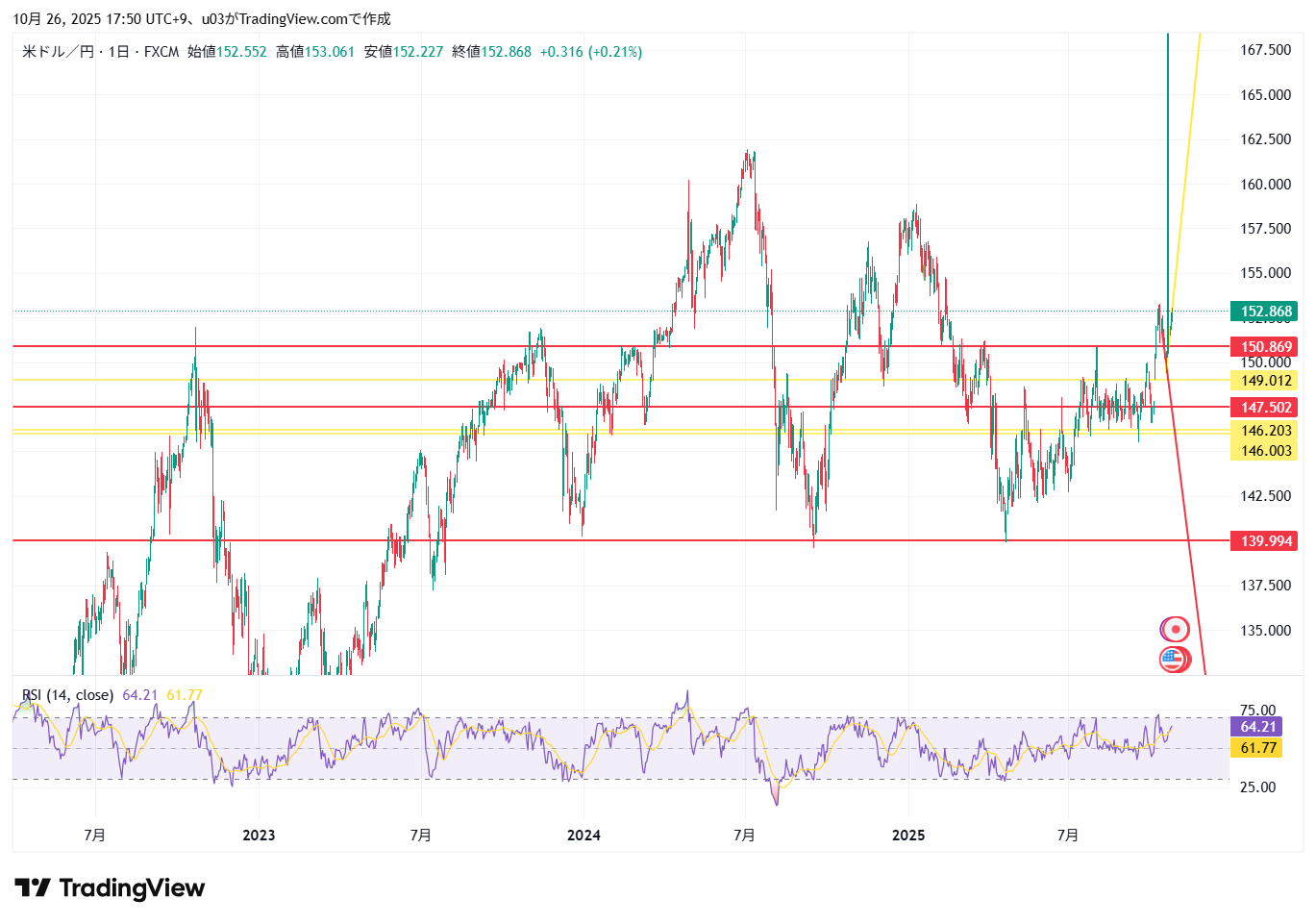Click the 2025 label on time axis

(908, 835)
